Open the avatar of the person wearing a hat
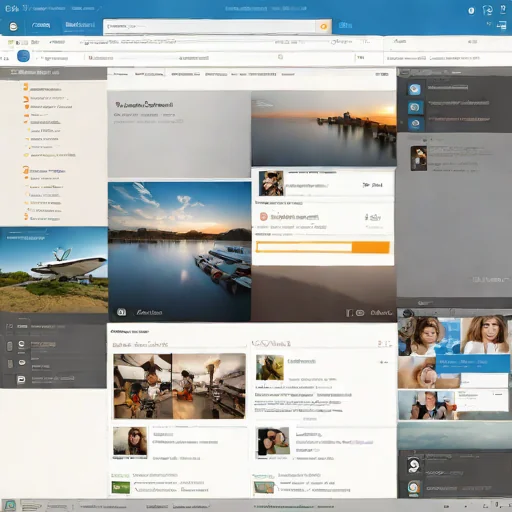Screen dimensions: 512x512 (271, 183)
